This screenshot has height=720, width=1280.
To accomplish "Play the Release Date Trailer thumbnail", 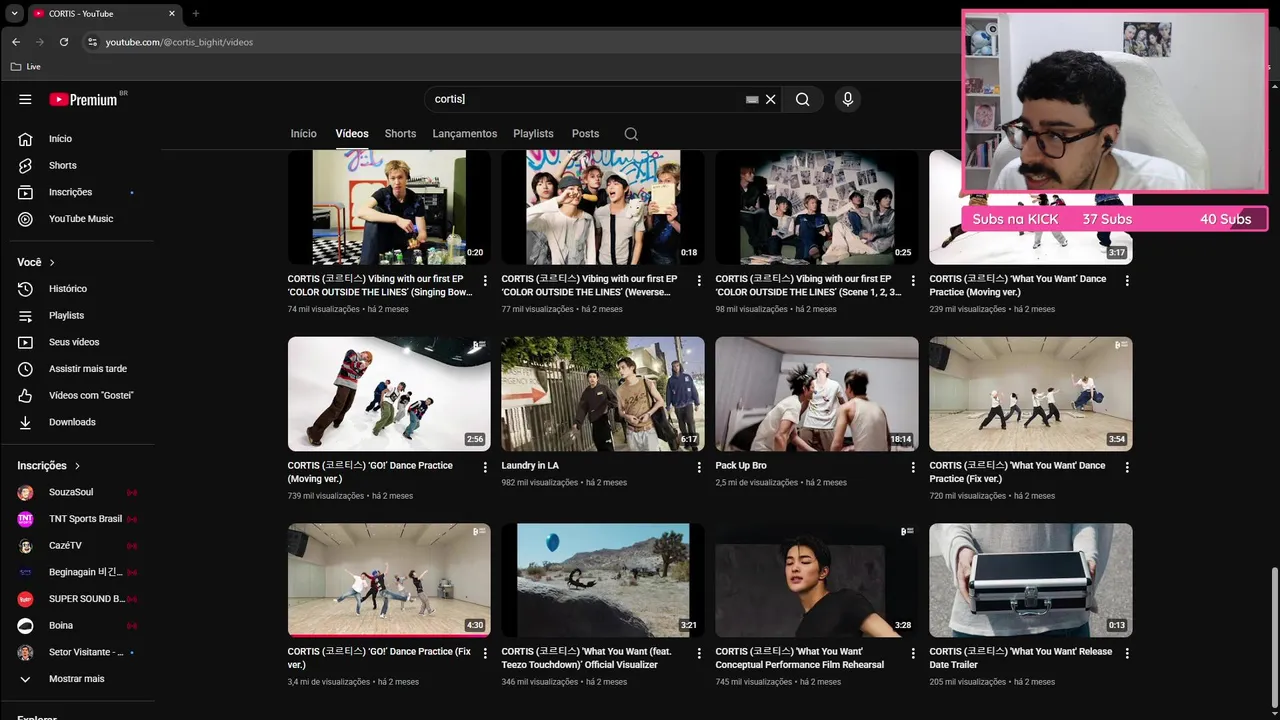I will pos(1031,580).
